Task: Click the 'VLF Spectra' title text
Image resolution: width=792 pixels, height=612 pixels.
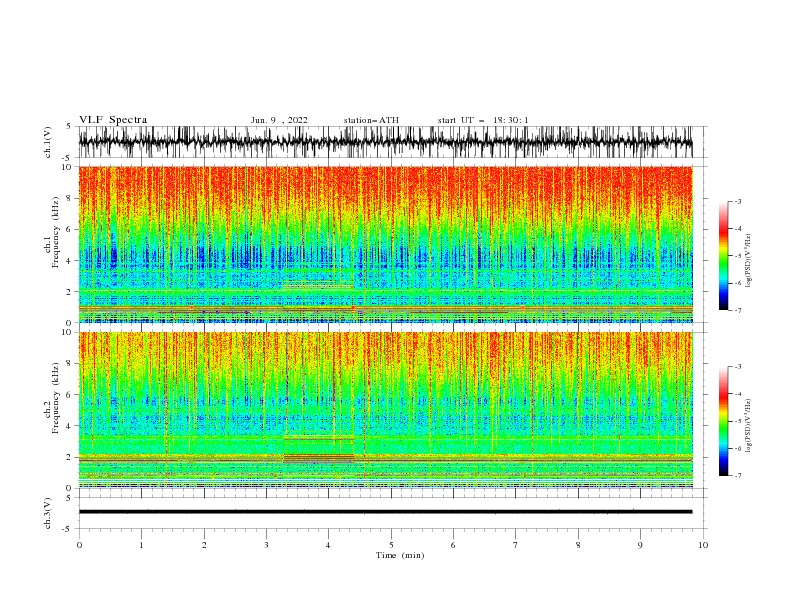Action: tap(113, 120)
